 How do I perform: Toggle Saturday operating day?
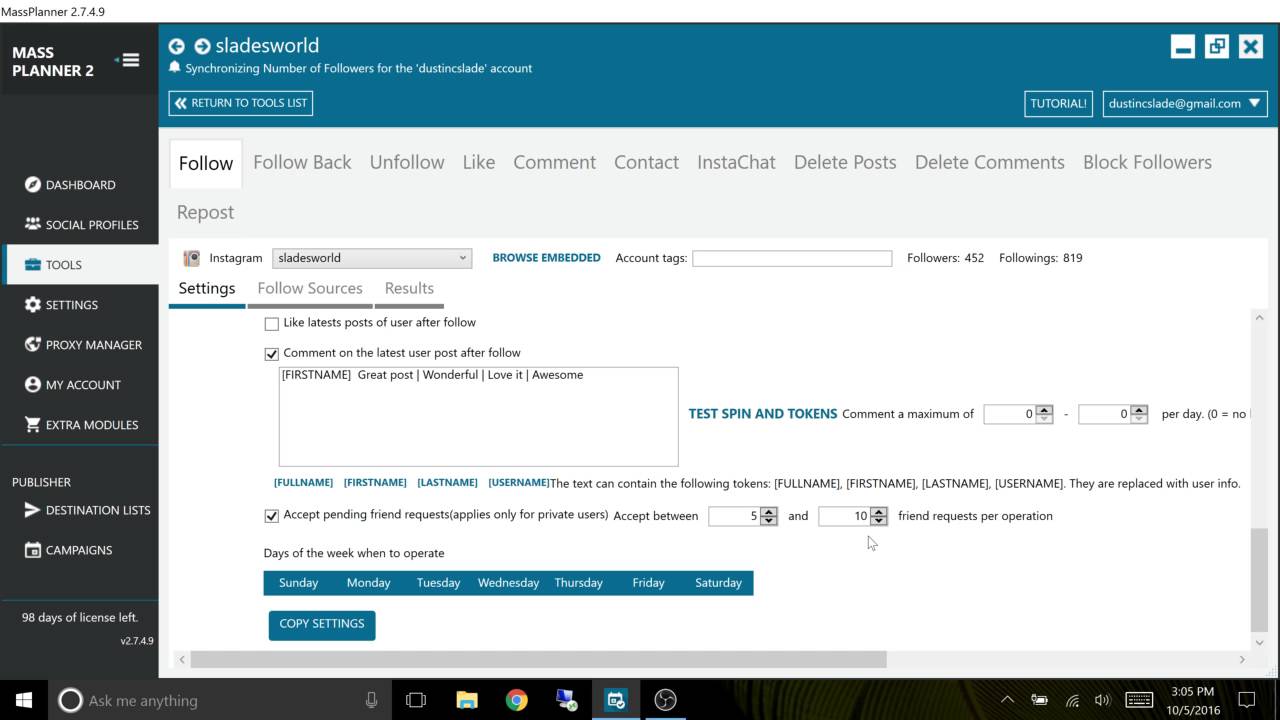click(718, 583)
